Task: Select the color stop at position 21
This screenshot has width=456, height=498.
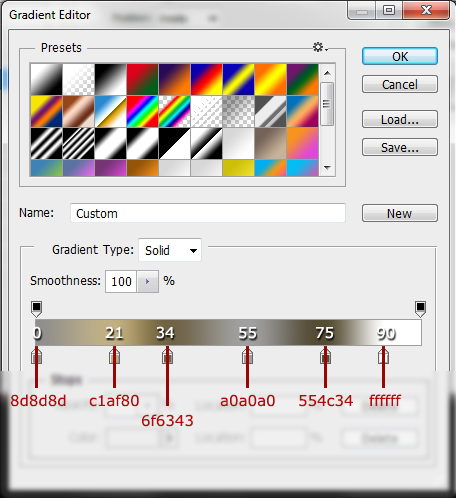Action: click(x=114, y=356)
